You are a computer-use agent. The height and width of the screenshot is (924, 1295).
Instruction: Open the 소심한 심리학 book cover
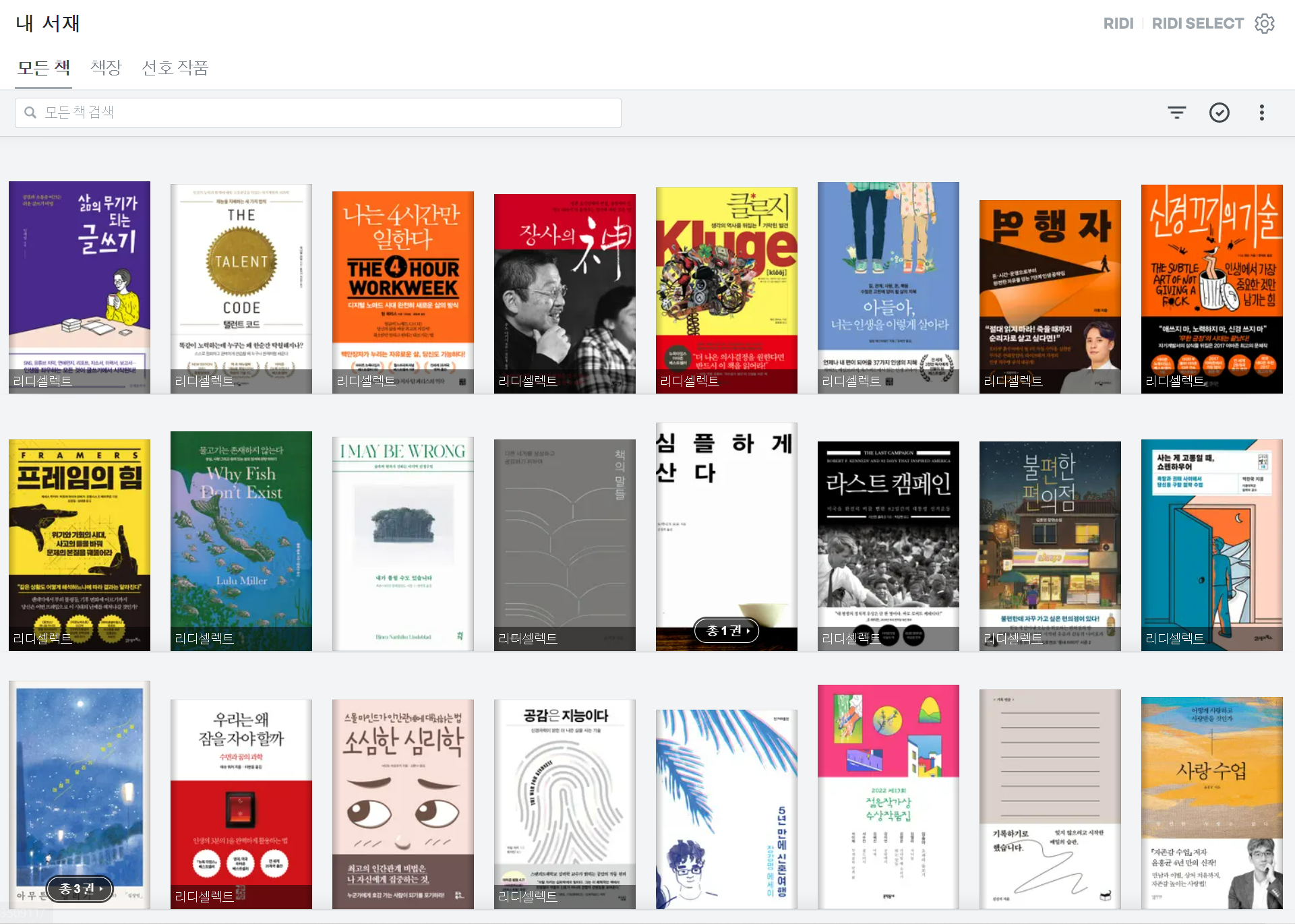403,805
